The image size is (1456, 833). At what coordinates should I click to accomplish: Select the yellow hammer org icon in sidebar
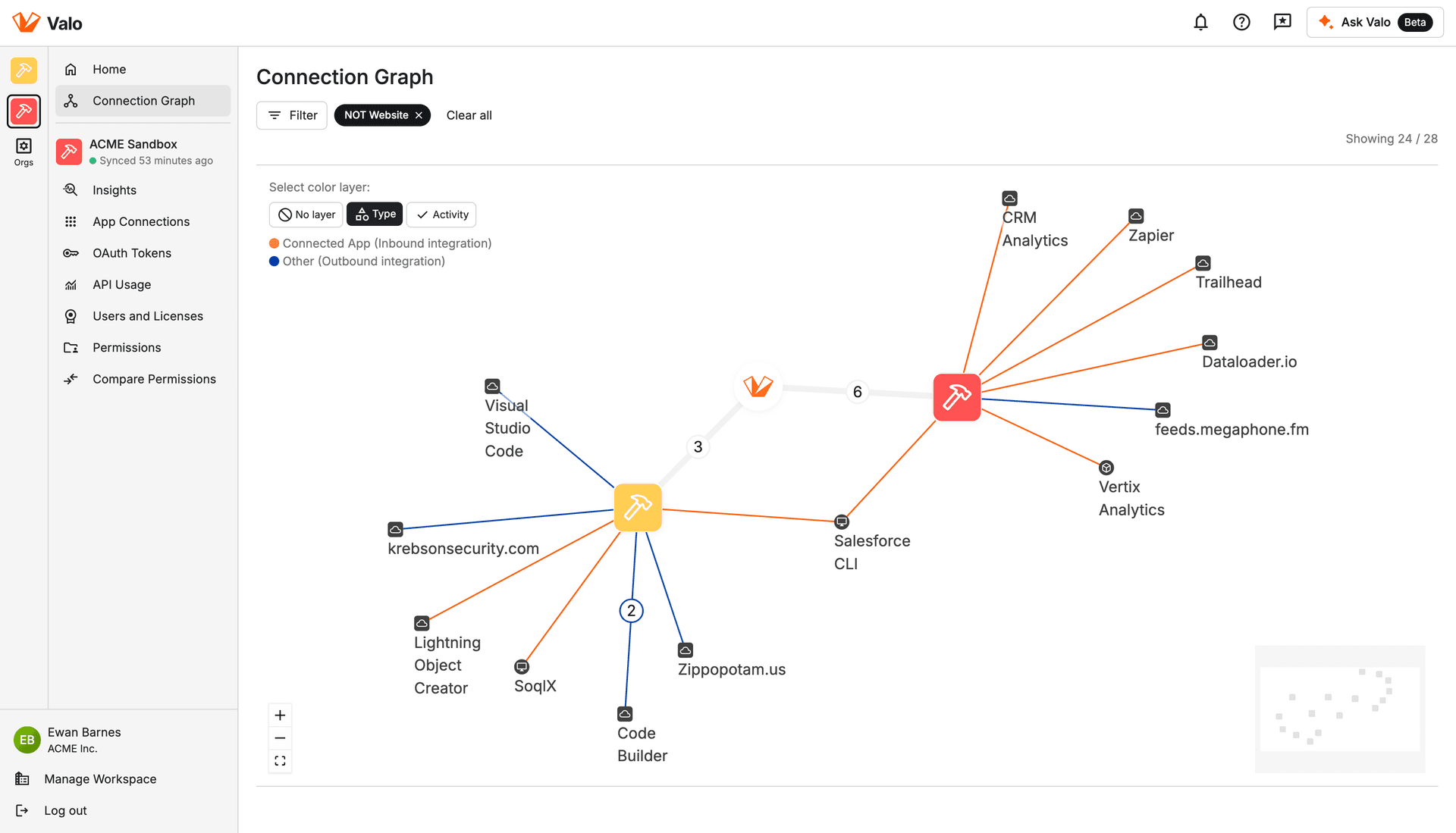24,70
